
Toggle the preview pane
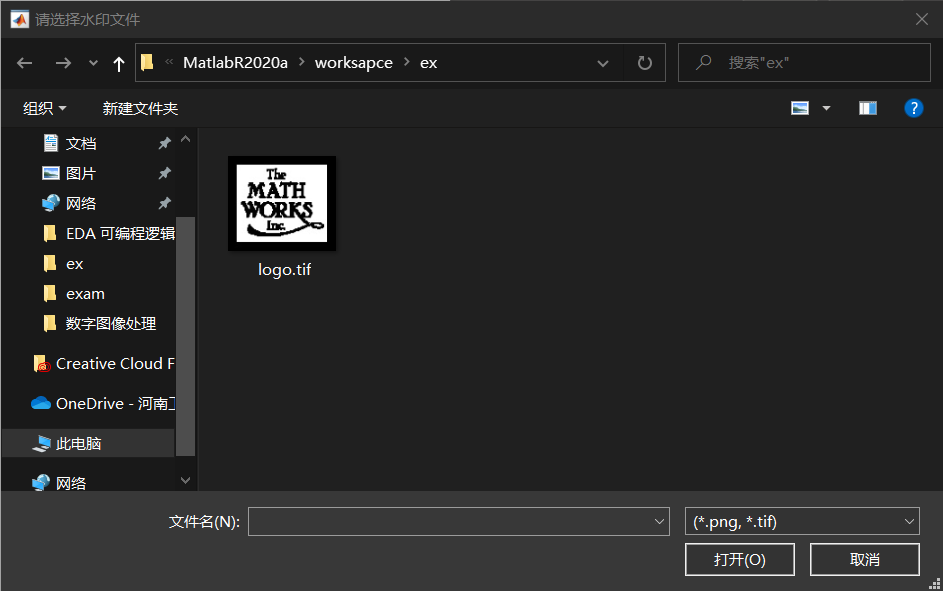click(x=868, y=108)
